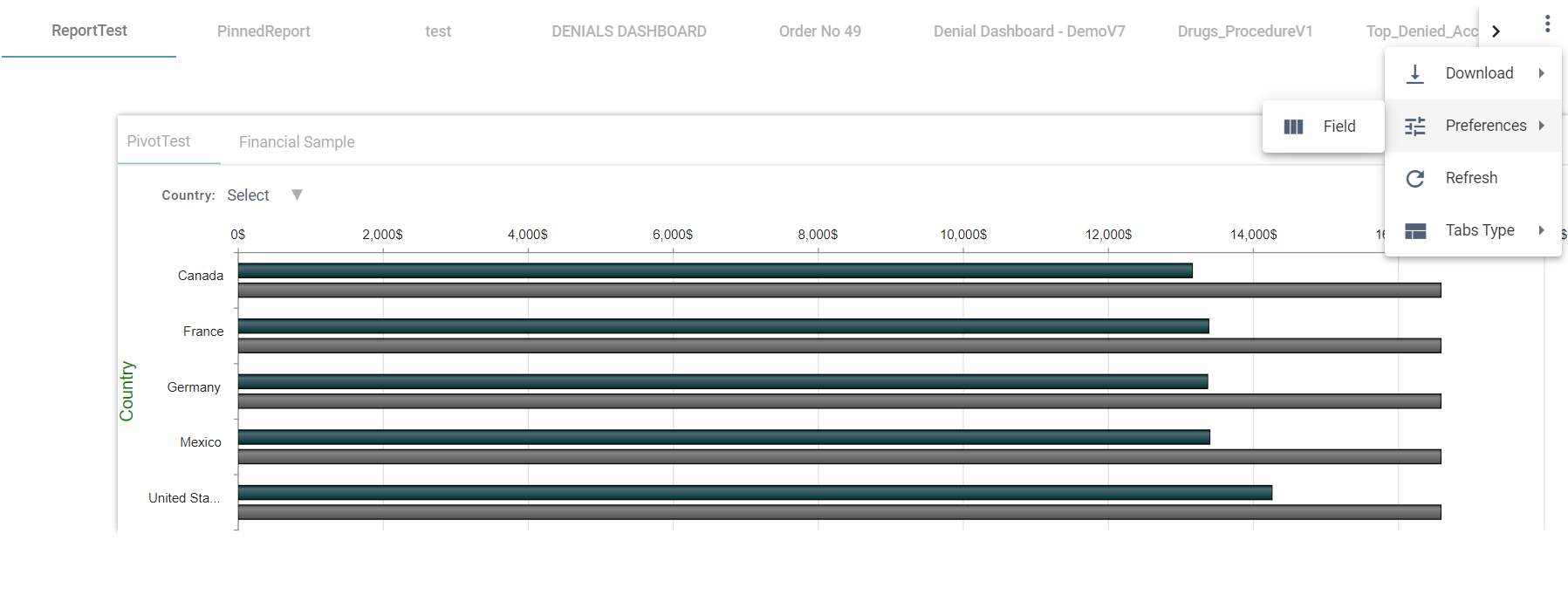
Task: Switch to the PinnedReport tab
Action: (x=264, y=31)
